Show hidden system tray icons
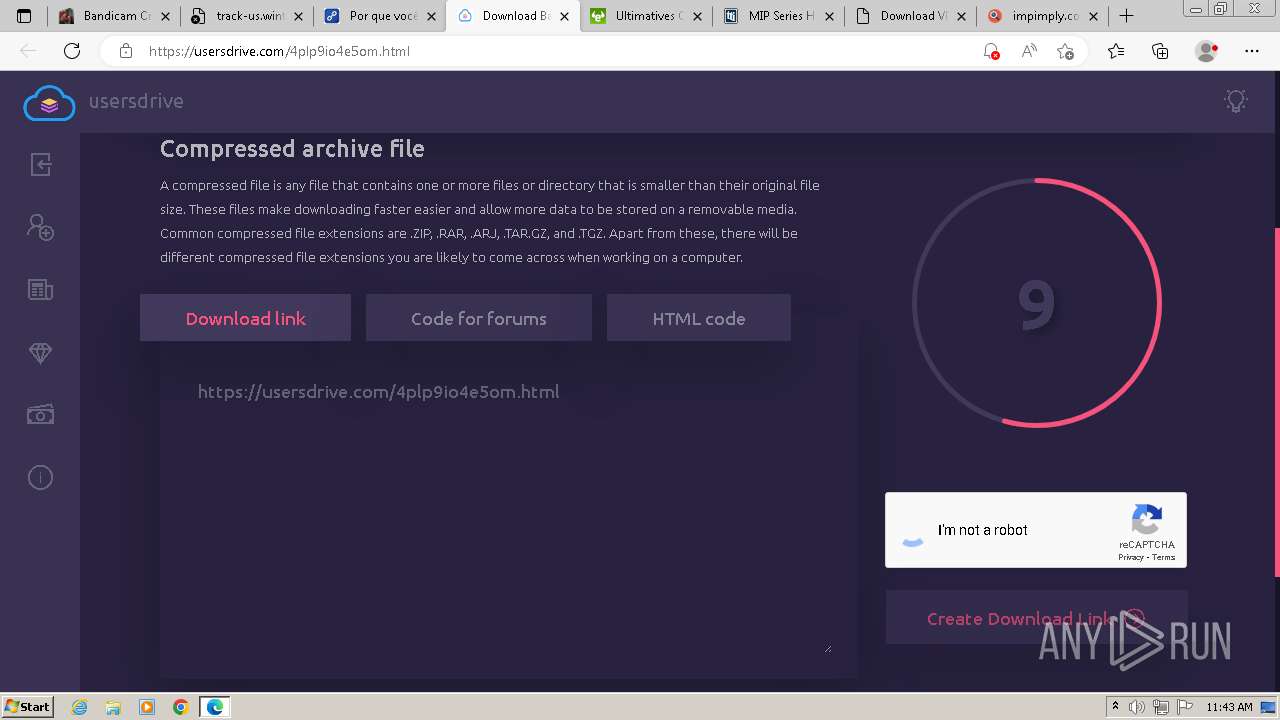Image resolution: width=1280 pixels, height=720 pixels. coord(1115,707)
